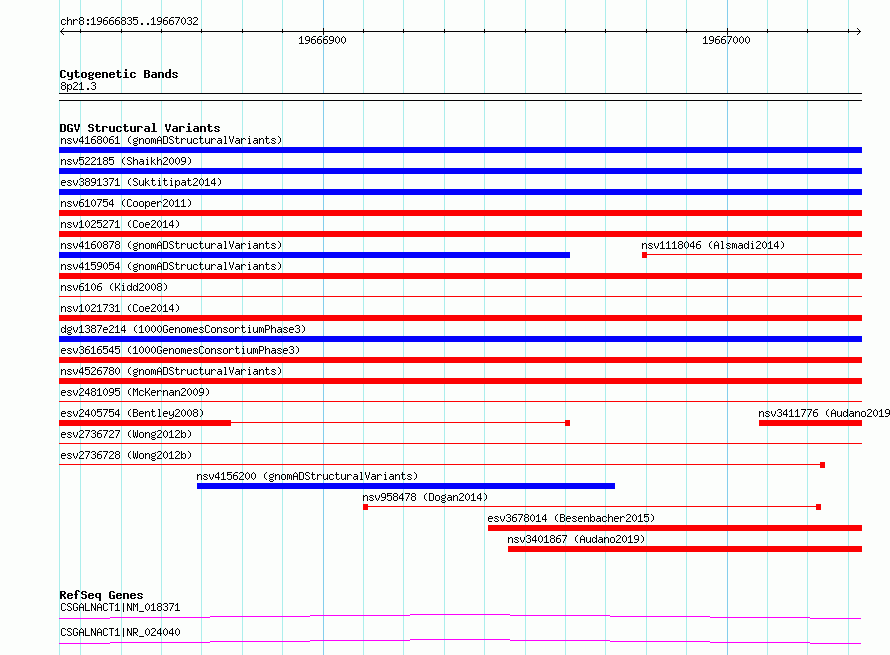Click the blue bar of nsv4156200
Viewport: 890px width, 655px height.
click(x=406, y=486)
